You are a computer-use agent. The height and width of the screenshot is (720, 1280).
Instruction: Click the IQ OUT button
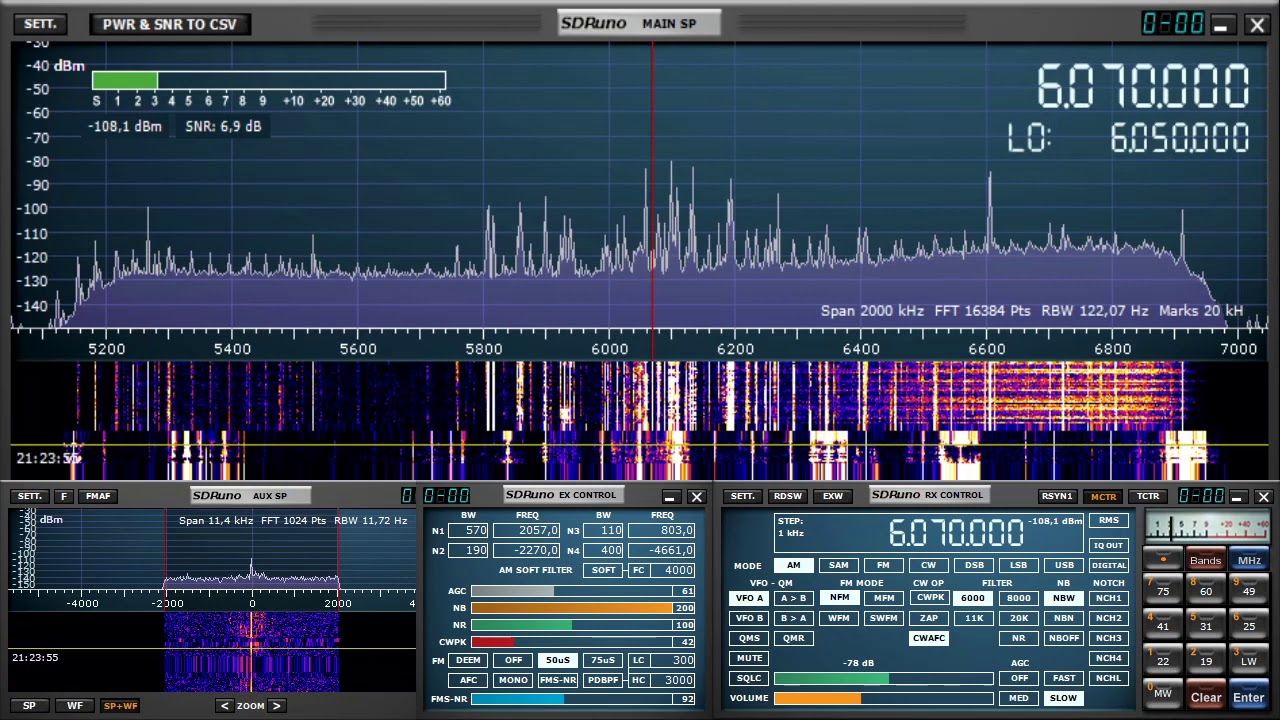1108,545
